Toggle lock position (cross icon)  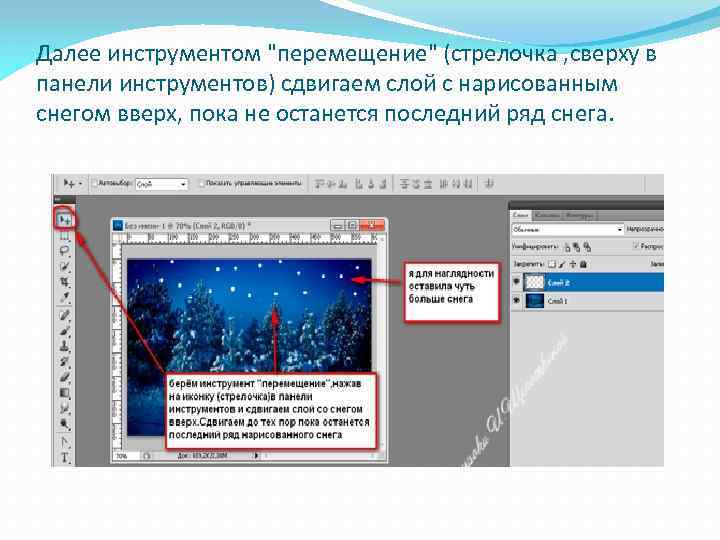[573, 264]
